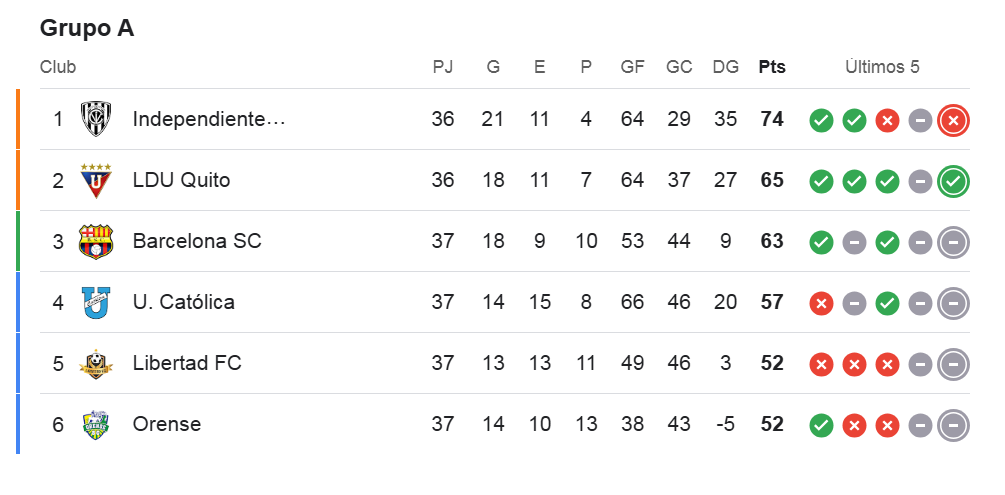Click U. Católica's first red loss icon
1005x495 pixels.
[821, 304]
